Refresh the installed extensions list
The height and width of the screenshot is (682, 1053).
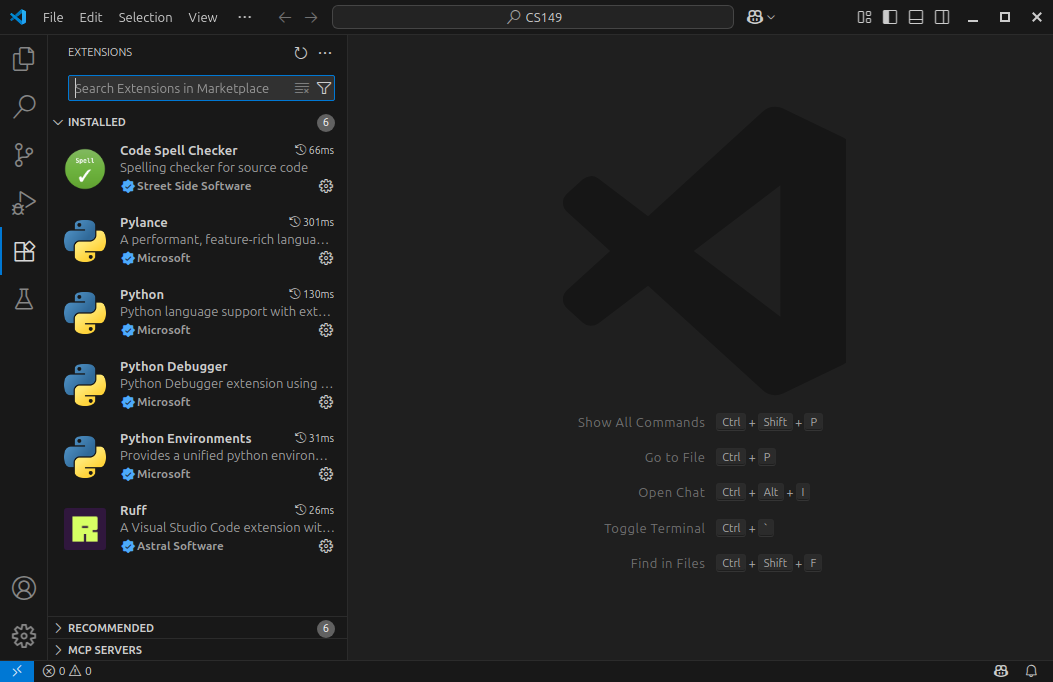[x=301, y=52]
